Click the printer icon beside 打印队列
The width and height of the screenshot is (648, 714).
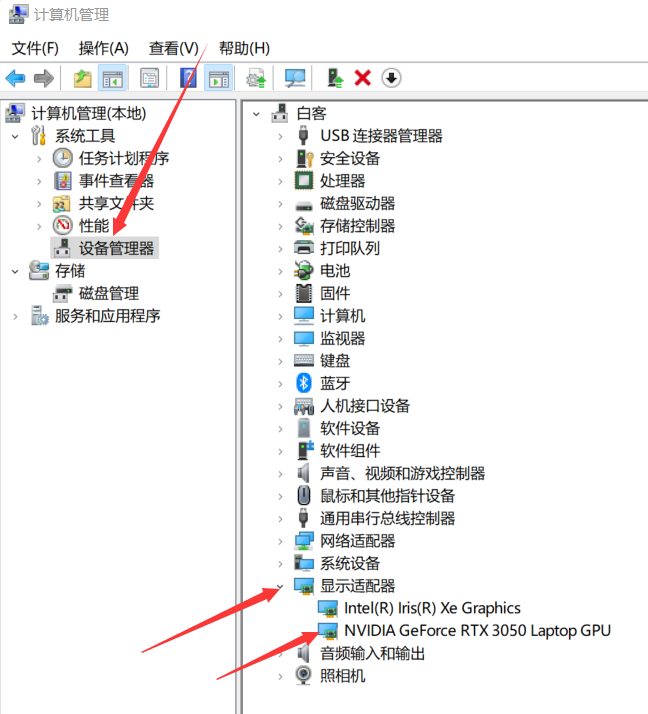pyautogui.click(x=304, y=248)
